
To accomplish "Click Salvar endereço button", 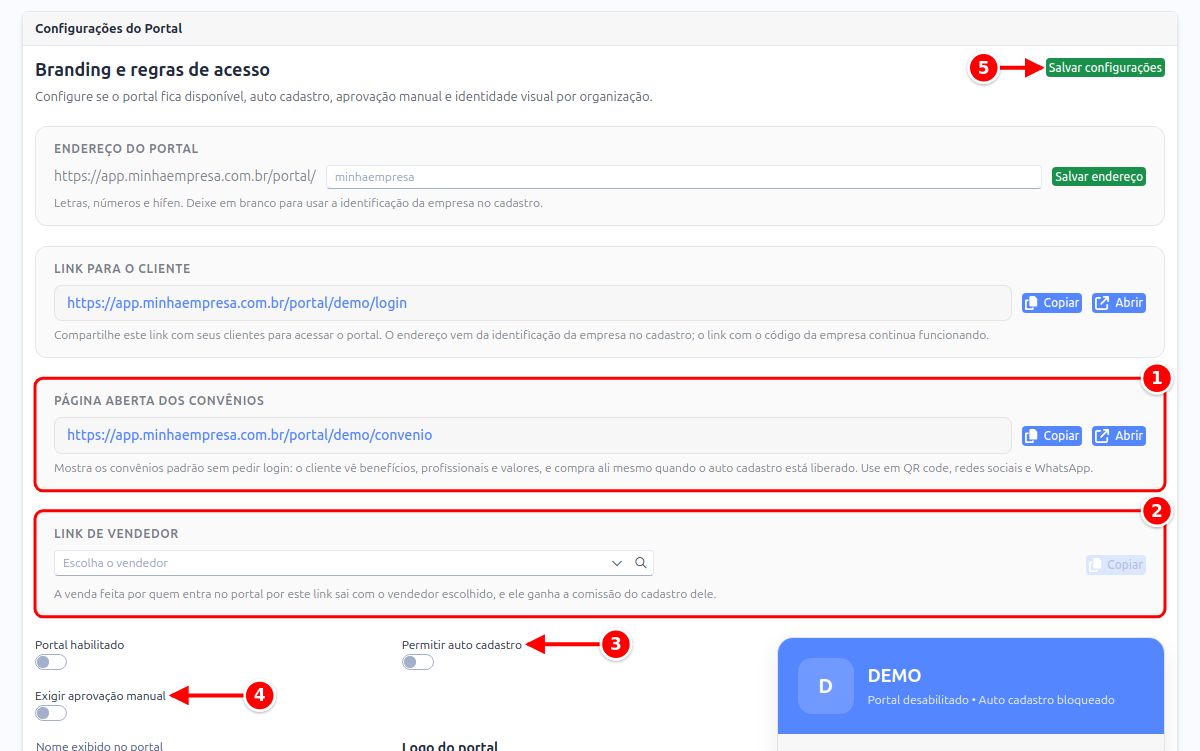I will click(1099, 176).
